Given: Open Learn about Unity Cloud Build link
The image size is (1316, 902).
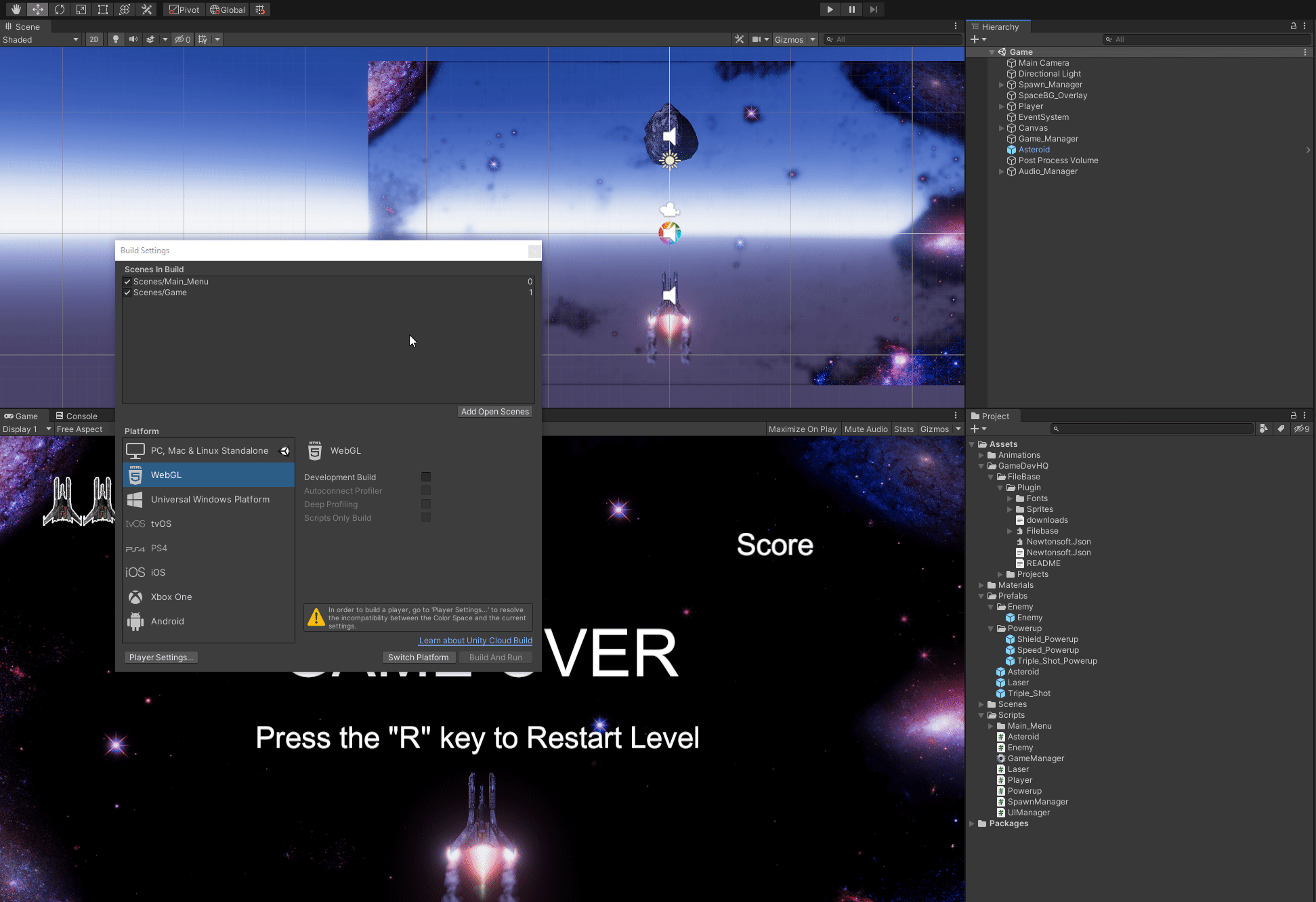Looking at the screenshot, I should (475, 641).
